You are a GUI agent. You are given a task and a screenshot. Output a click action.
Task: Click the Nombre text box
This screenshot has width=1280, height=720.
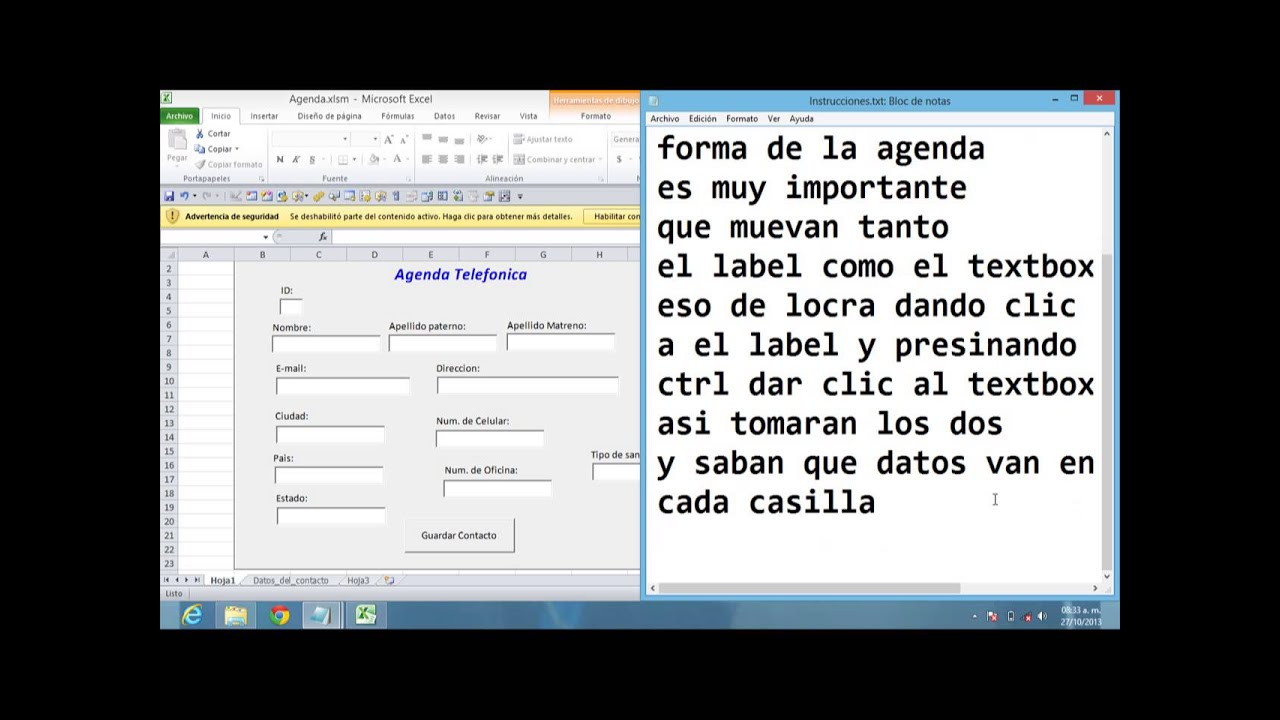326,343
